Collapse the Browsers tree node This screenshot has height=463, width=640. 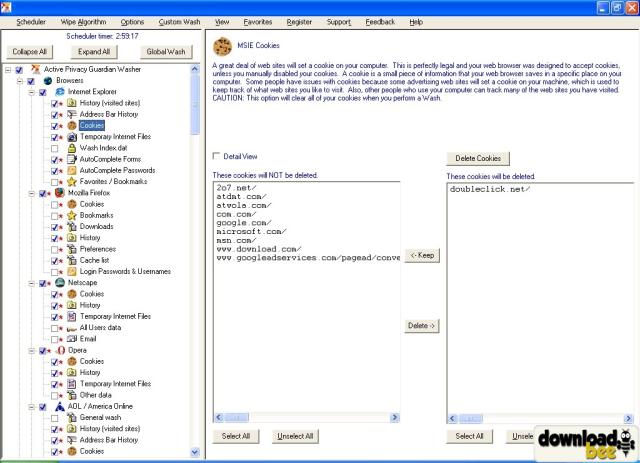[20, 81]
